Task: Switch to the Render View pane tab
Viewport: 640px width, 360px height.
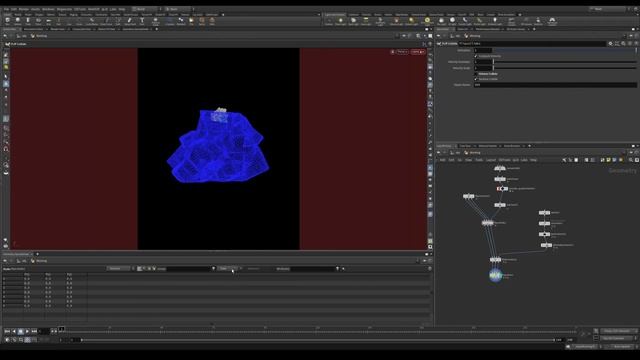Action: (x=57, y=29)
